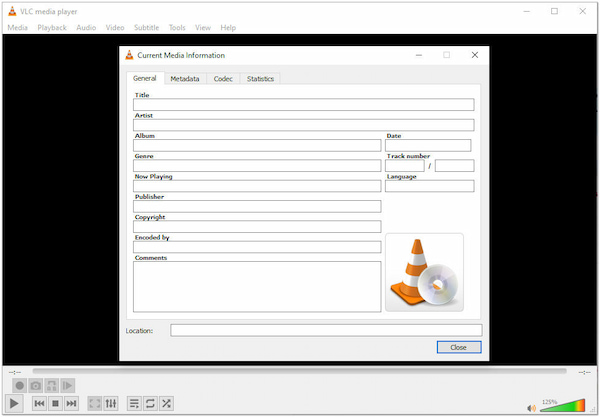Toggle fullscreen video mode icon

(95, 403)
